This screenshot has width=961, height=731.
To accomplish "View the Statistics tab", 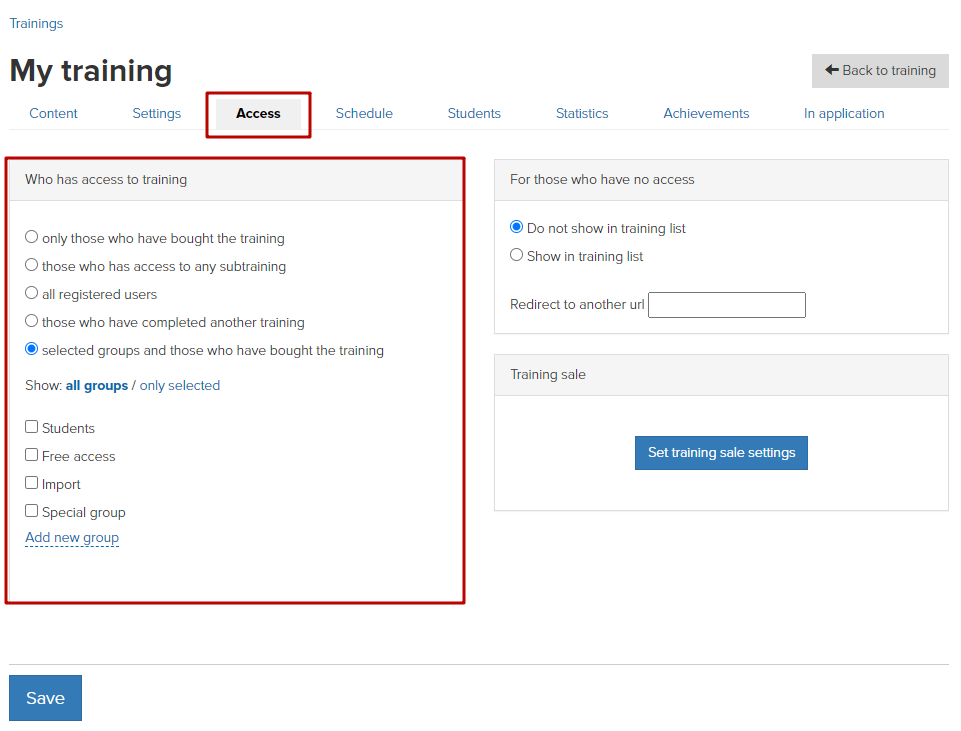I will pyautogui.click(x=582, y=113).
